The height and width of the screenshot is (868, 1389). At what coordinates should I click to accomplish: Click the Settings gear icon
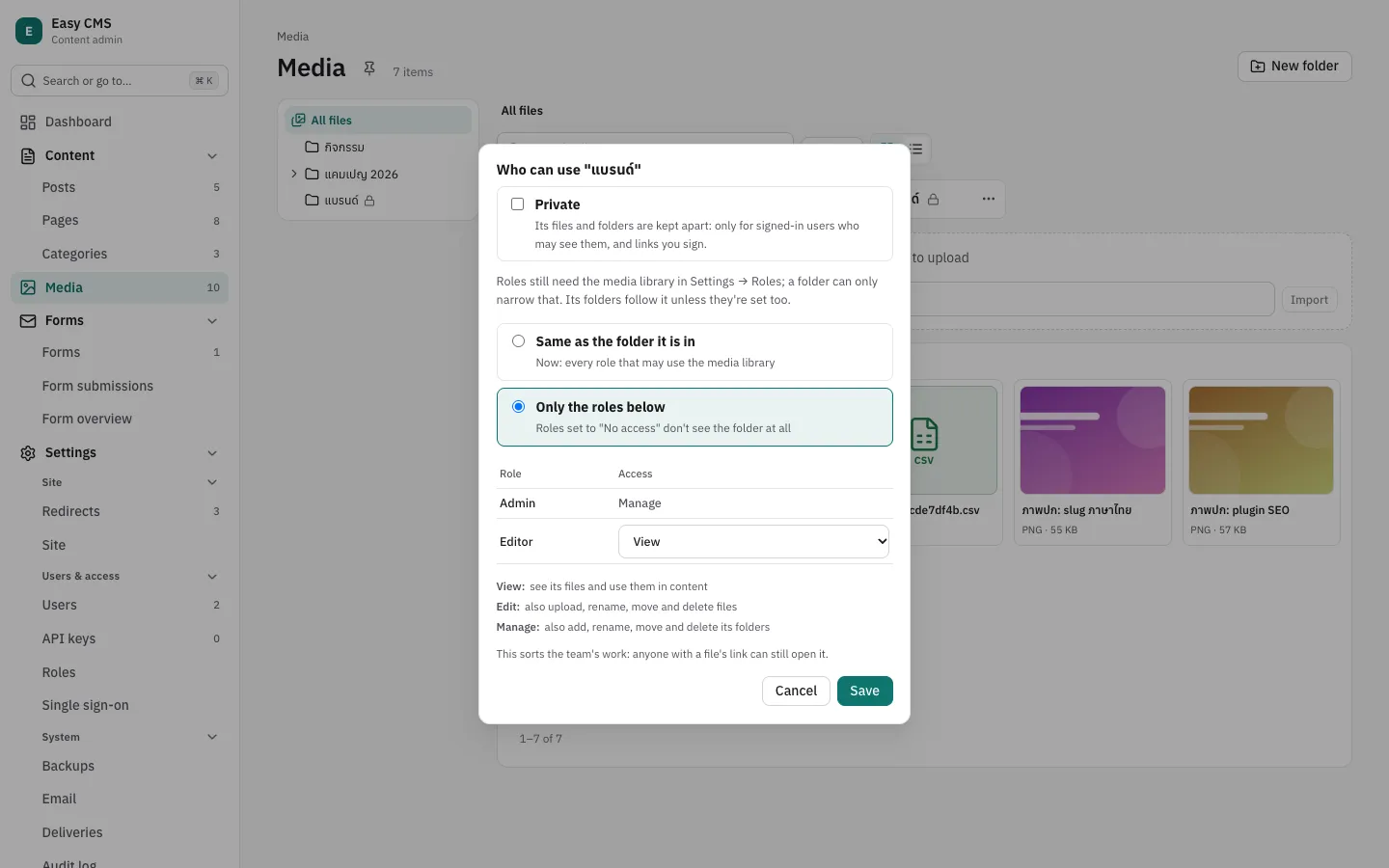point(28,452)
